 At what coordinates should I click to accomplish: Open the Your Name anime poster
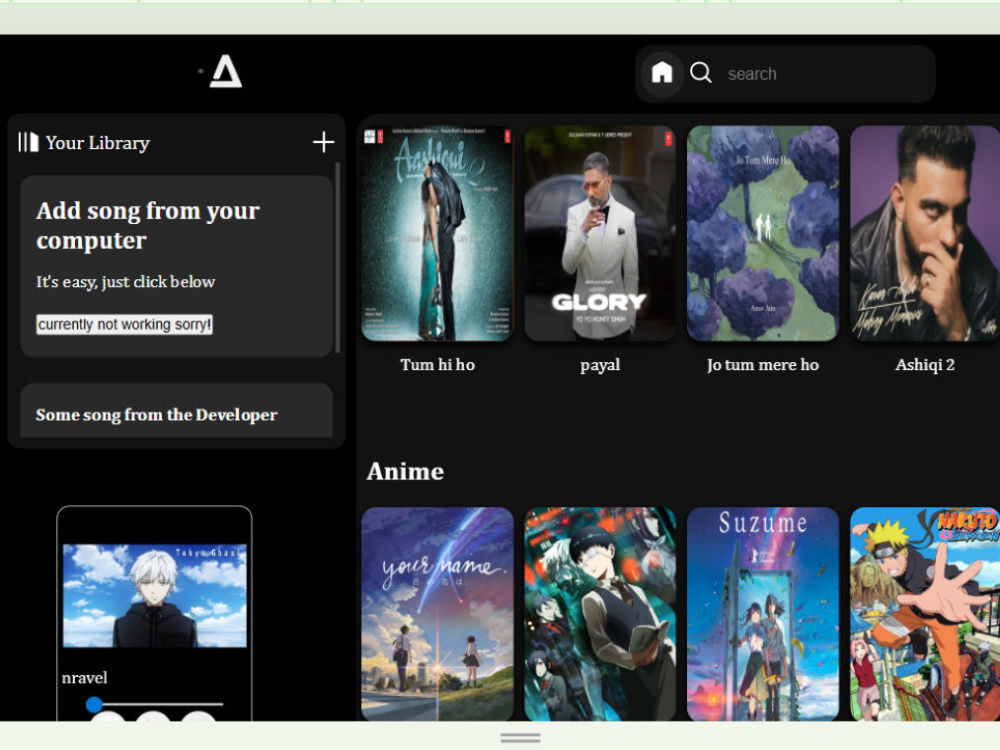pyautogui.click(x=438, y=614)
